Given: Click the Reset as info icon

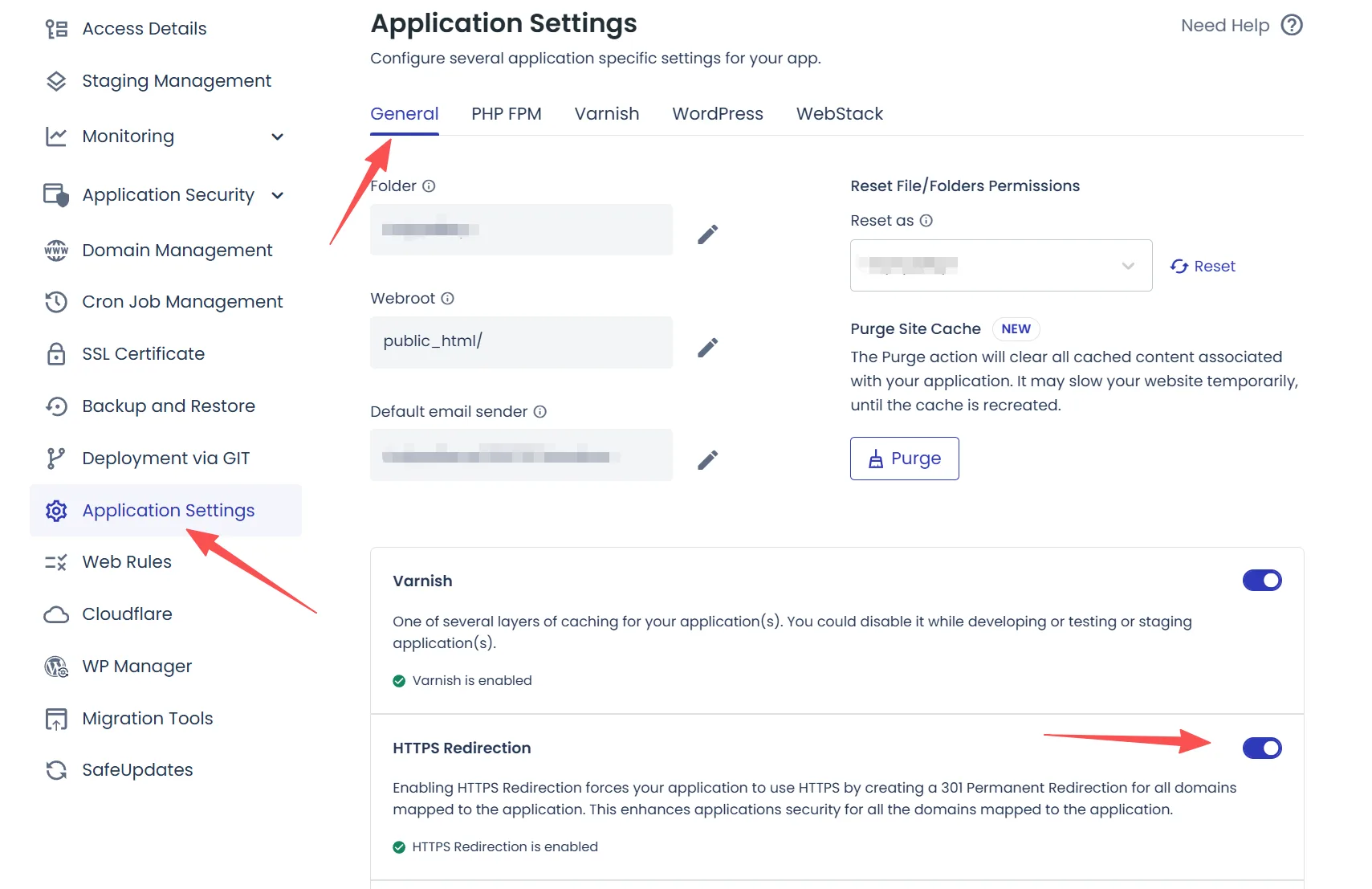Looking at the screenshot, I should 926,221.
